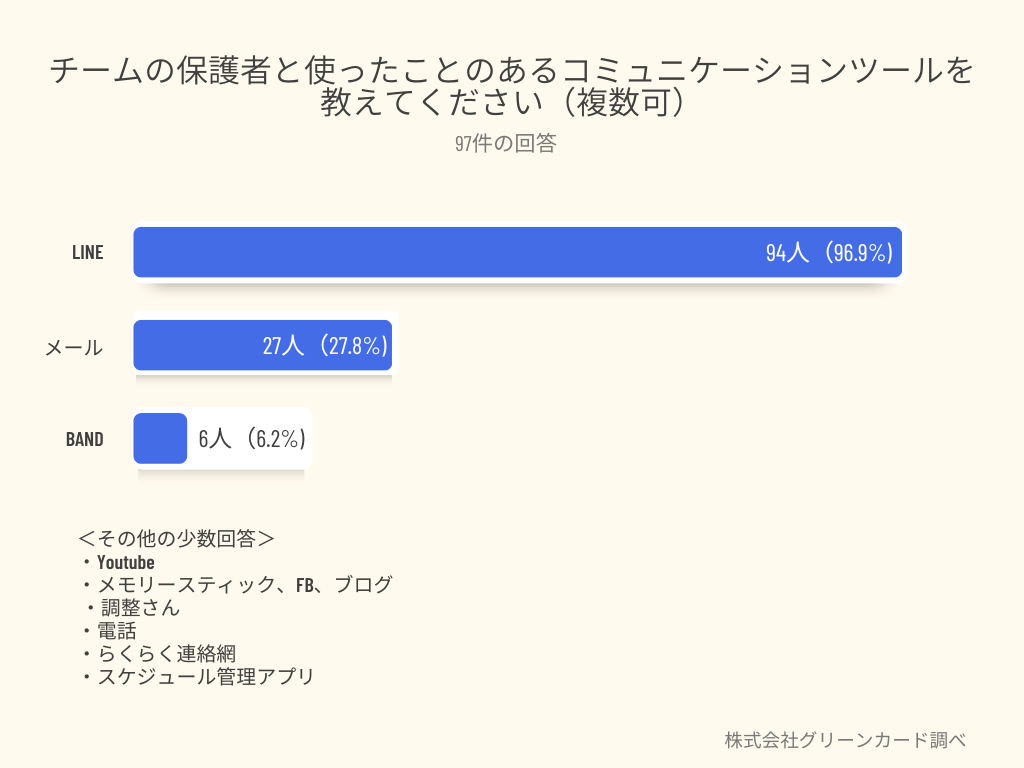Select the 電話 list item
The width and height of the screenshot is (1024, 768).
tap(117, 631)
